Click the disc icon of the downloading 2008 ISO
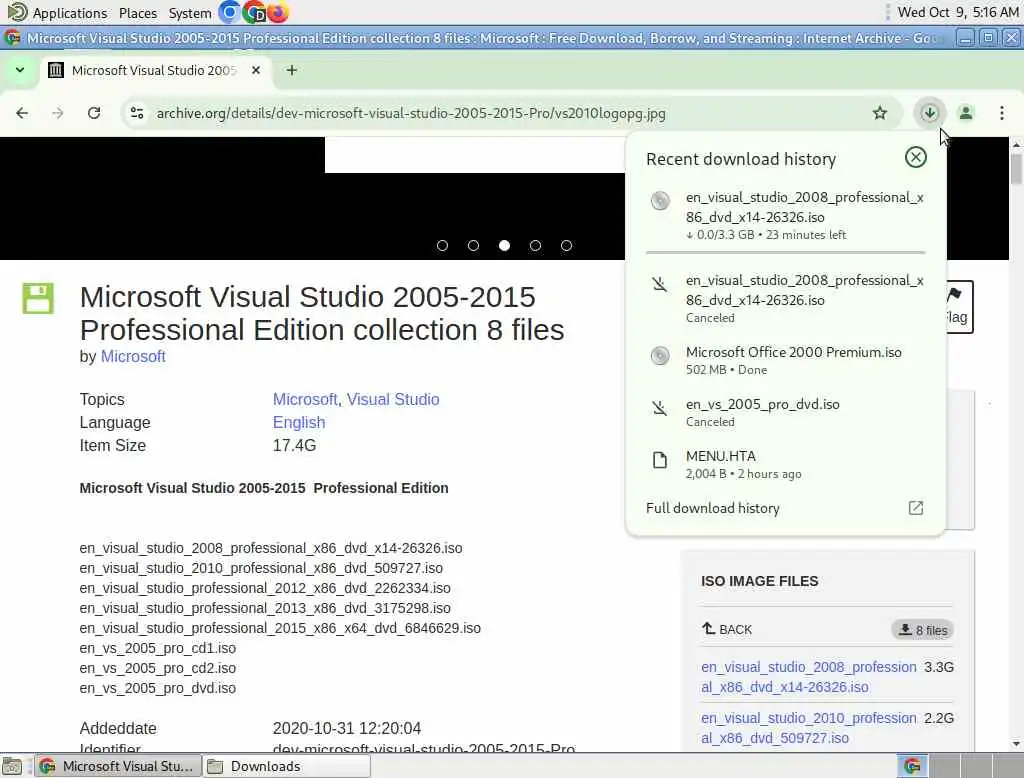This screenshot has width=1024, height=778. point(660,201)
